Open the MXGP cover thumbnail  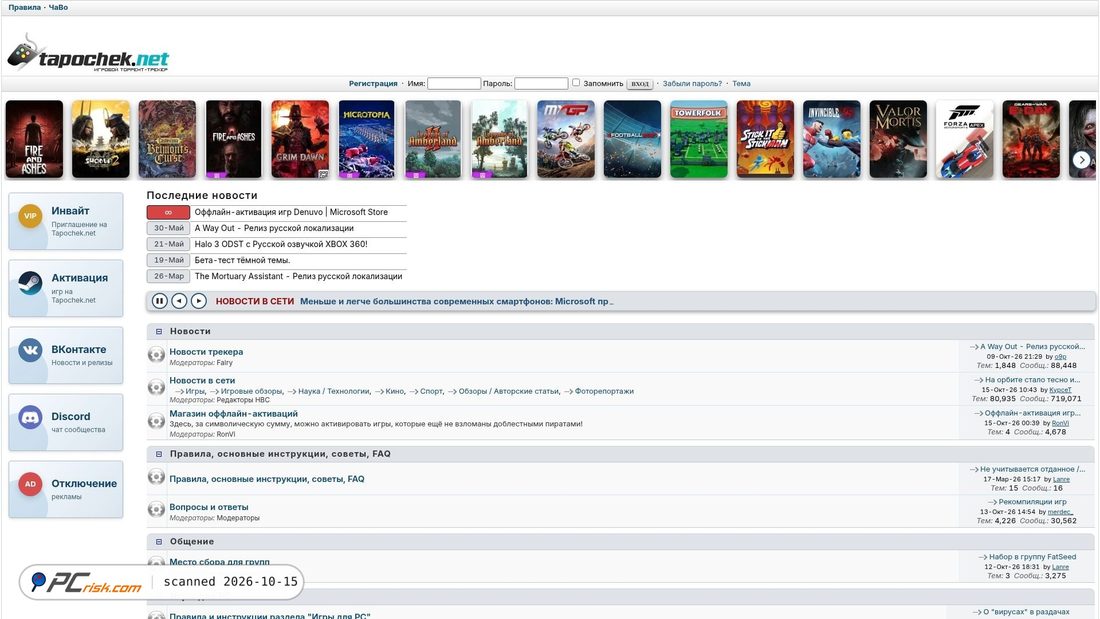565,139
